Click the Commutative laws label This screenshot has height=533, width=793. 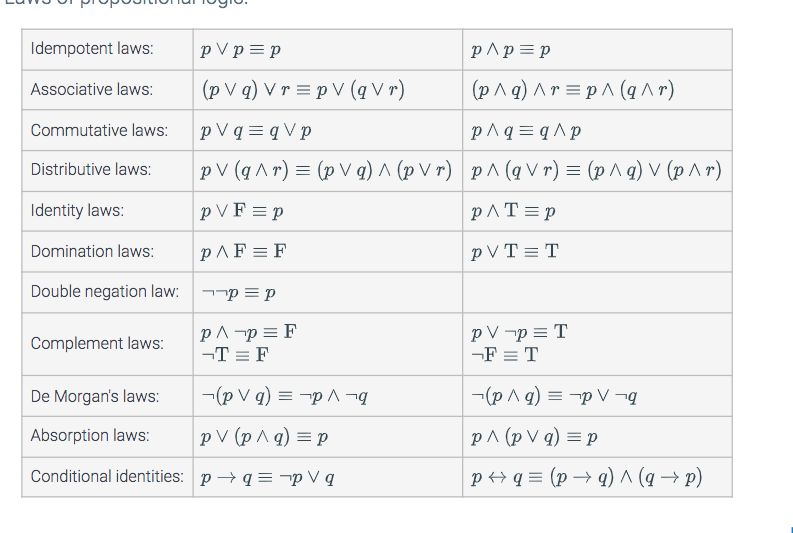click(x=99, y=130)
